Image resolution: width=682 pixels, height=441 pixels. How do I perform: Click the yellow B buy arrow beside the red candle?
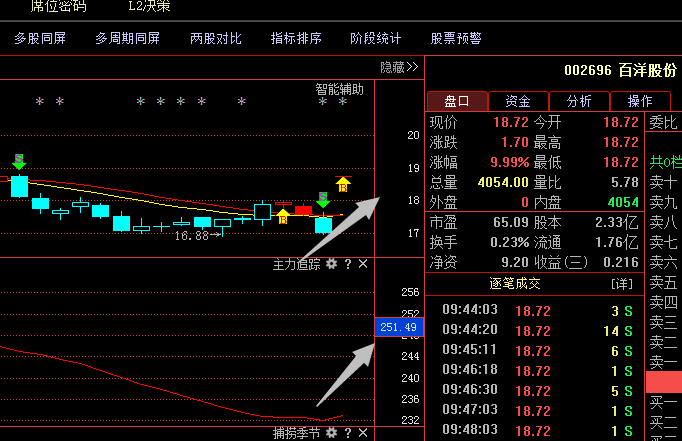pos(283,216)
